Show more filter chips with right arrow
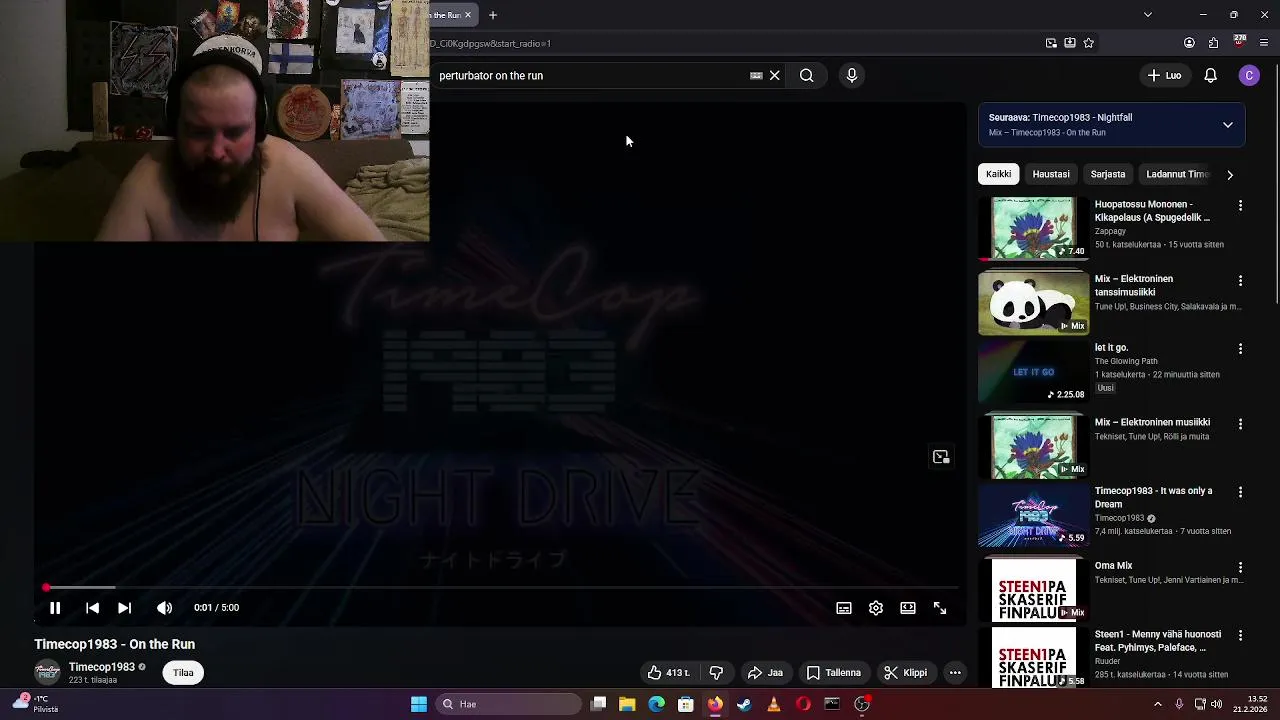Viewport: 1280px width, 720px height. 1230,174
